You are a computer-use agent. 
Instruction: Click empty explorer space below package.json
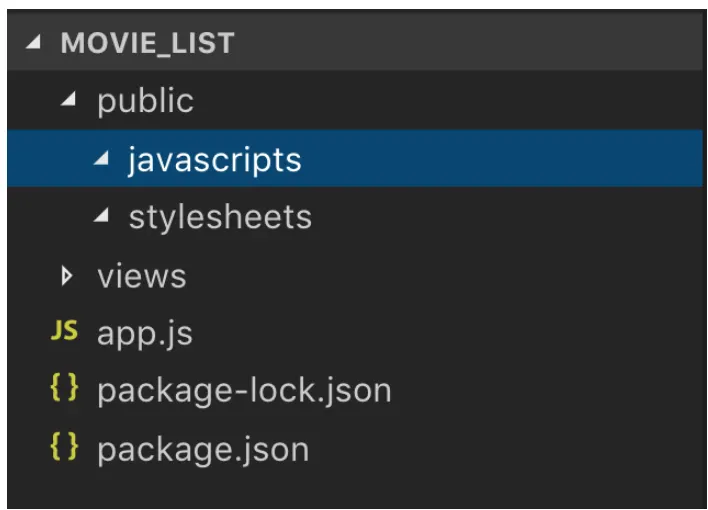[350, 490]
